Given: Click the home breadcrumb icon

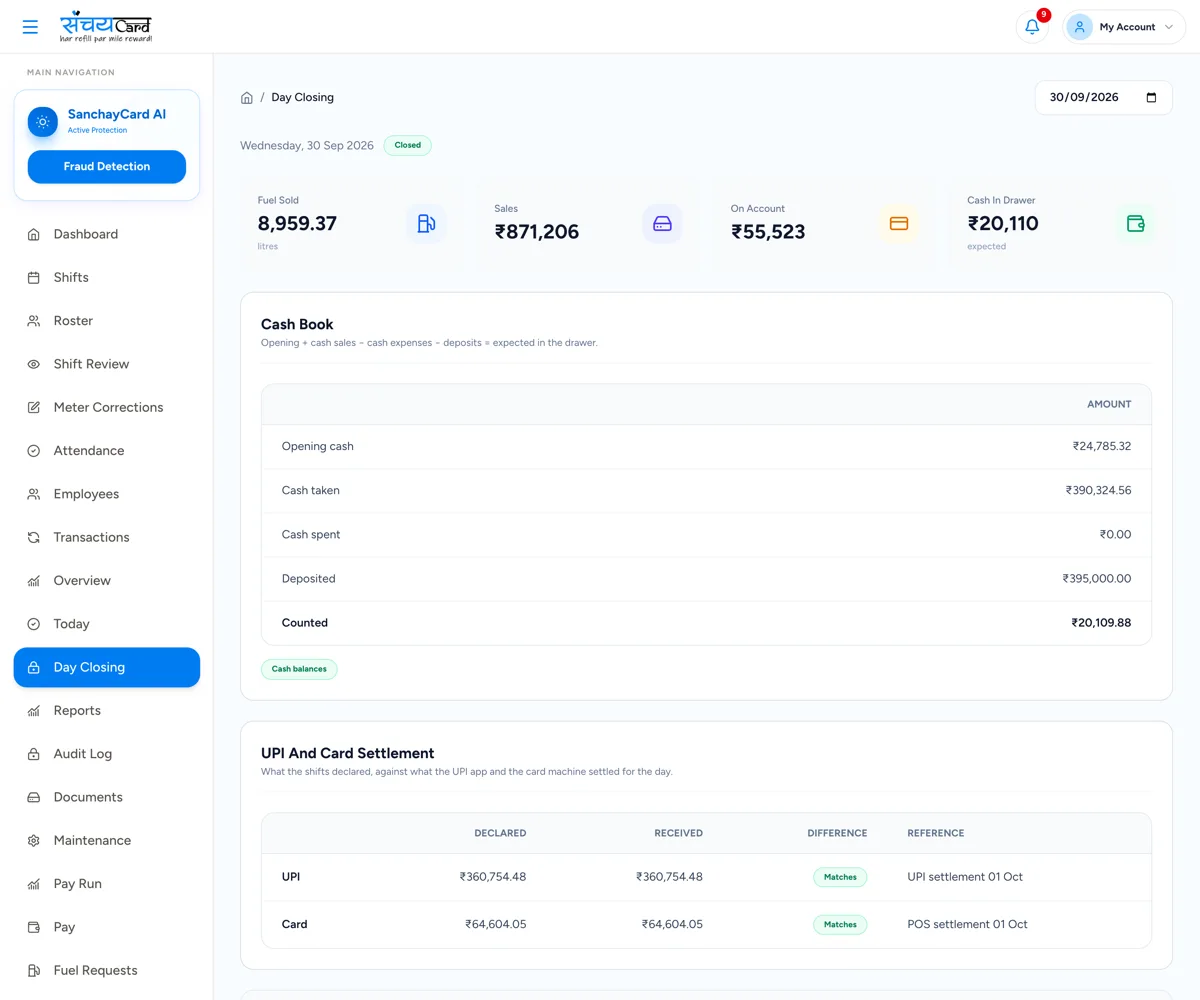Looking at the screenshot, I should 247,98.
